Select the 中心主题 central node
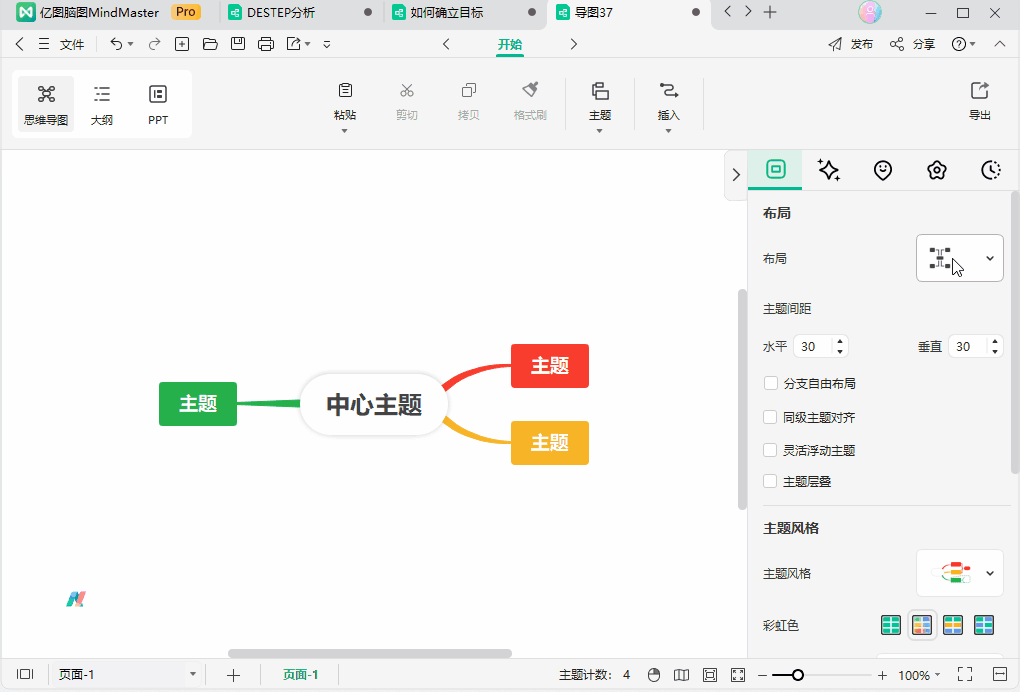Screen dimensions: 1020x692 tap(374, 404)
